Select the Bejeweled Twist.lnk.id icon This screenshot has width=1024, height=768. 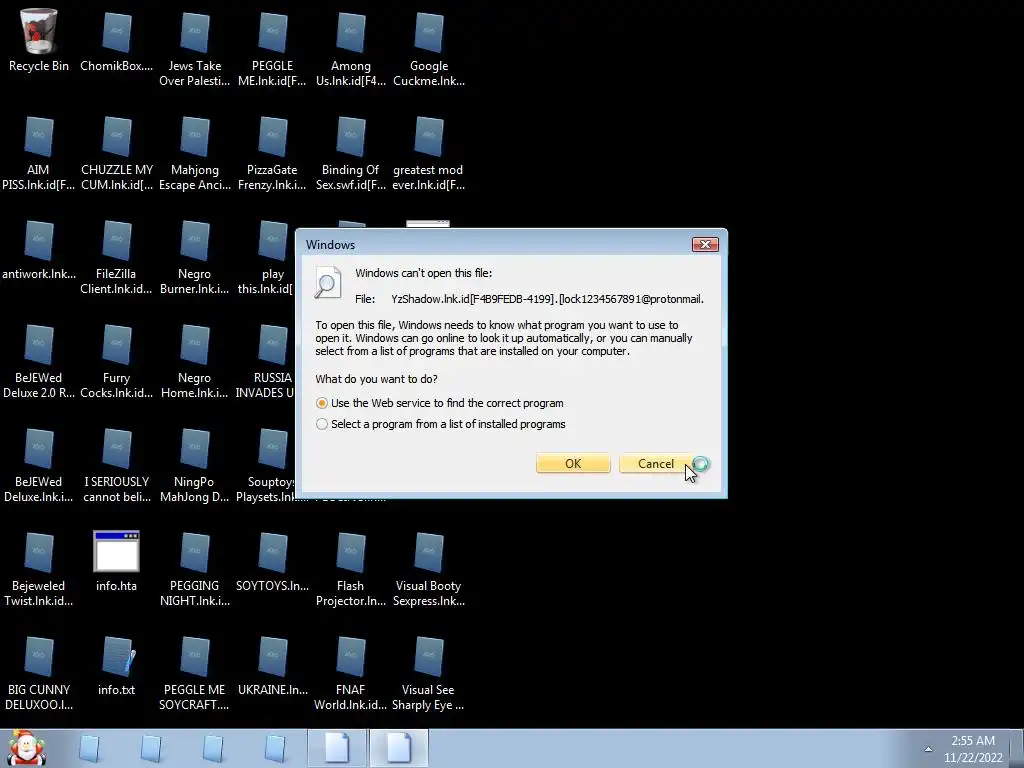(39, 568)
